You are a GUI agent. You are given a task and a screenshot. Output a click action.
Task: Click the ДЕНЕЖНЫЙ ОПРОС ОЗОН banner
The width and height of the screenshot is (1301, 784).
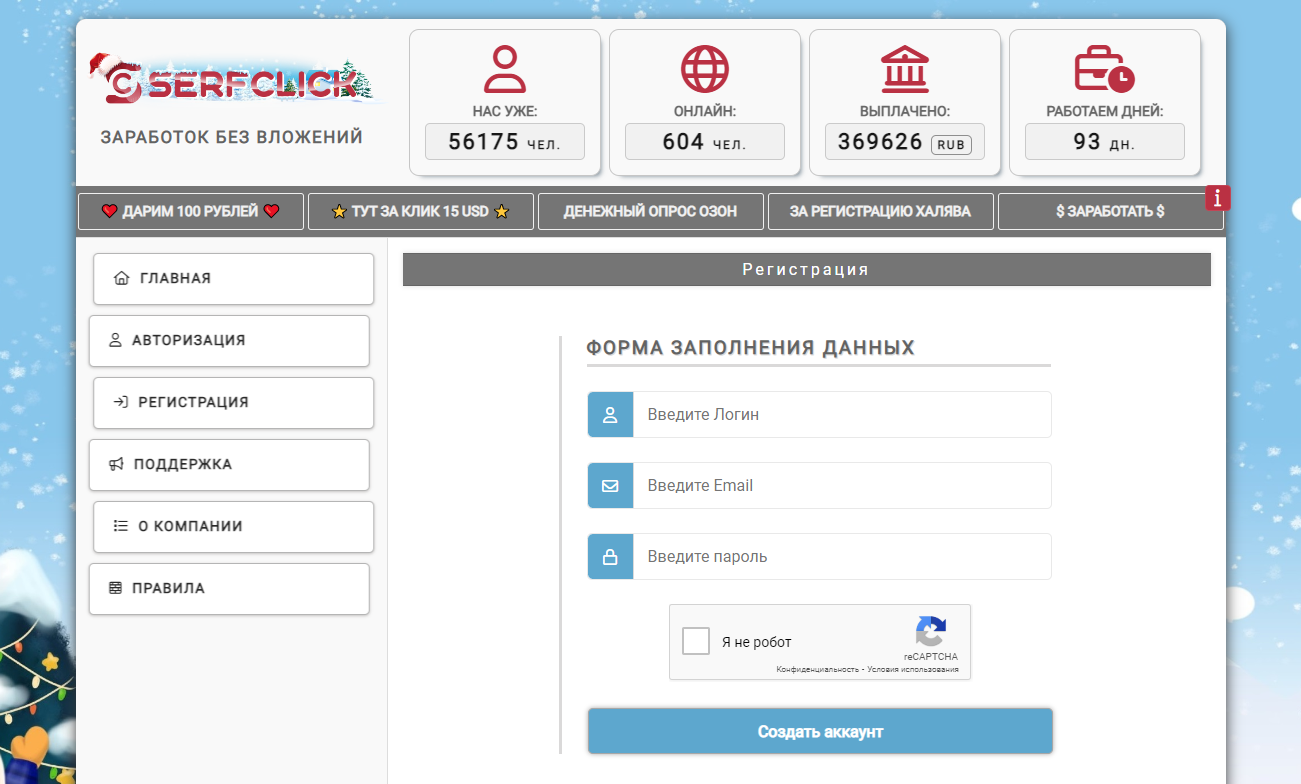coord(650,211)
